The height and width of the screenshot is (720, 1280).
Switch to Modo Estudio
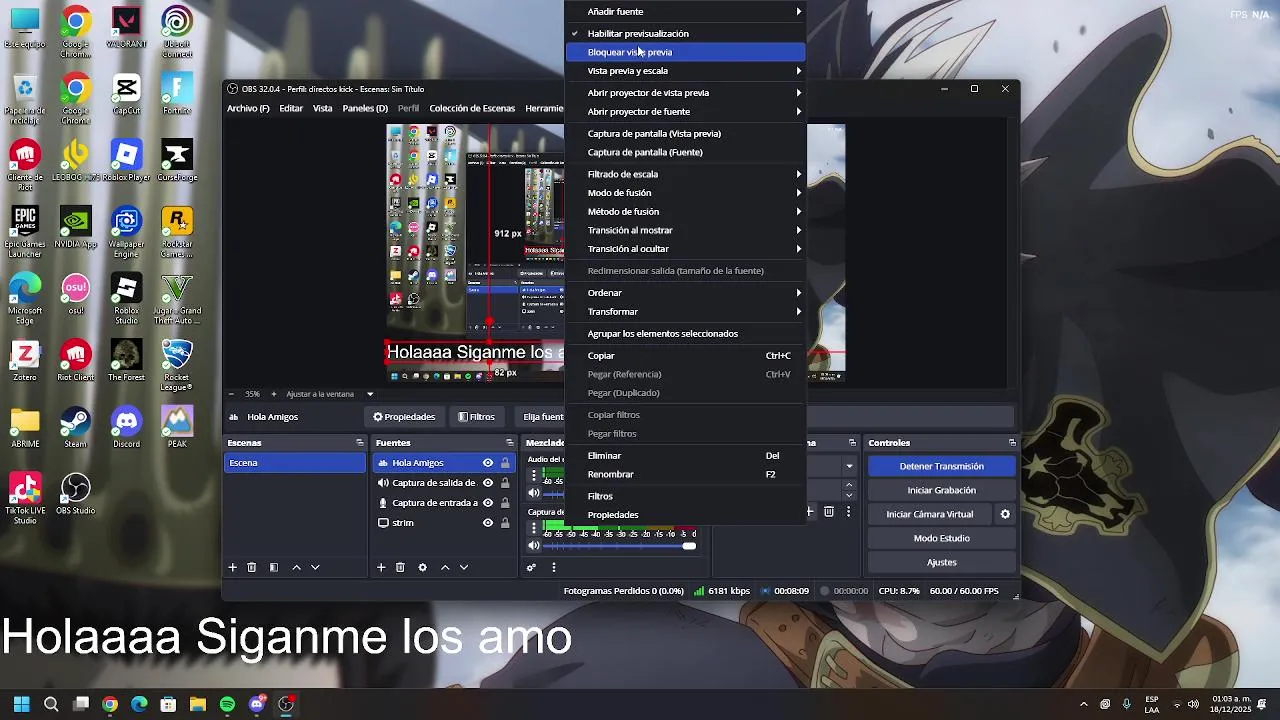[x=942, y=538]
